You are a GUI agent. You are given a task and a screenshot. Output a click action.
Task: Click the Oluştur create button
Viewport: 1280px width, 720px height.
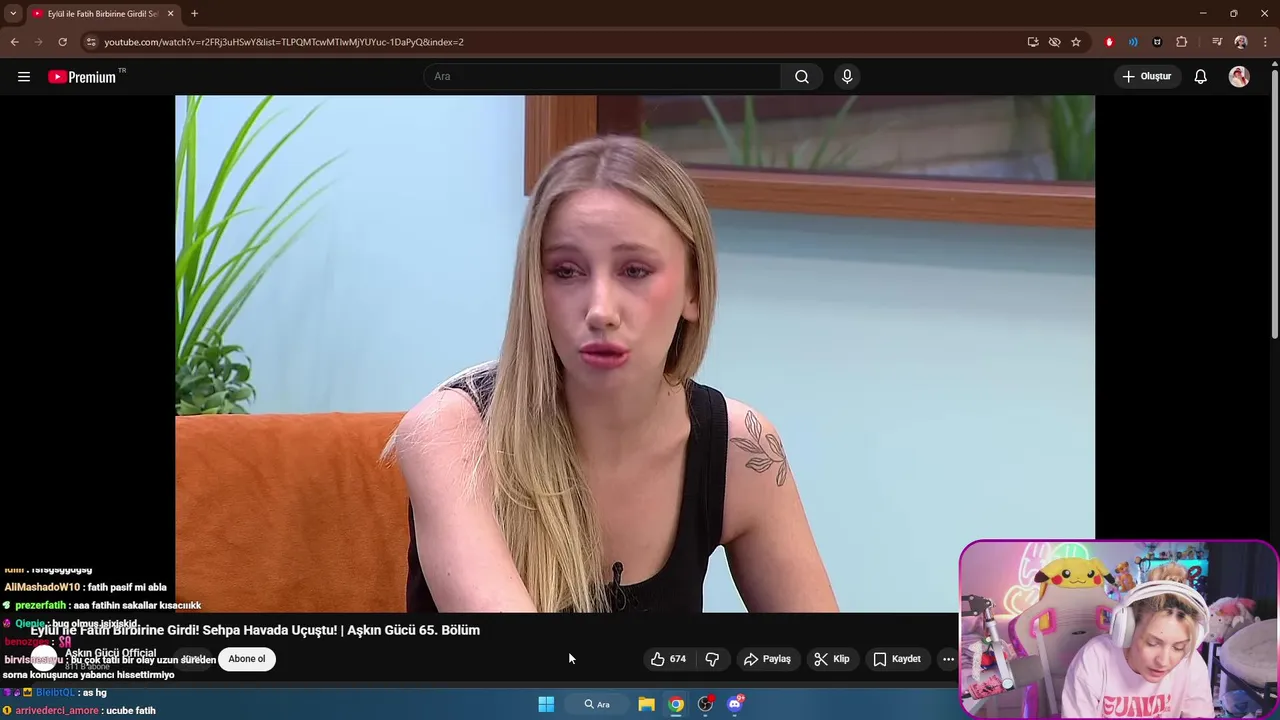[x=1146, y=77]
